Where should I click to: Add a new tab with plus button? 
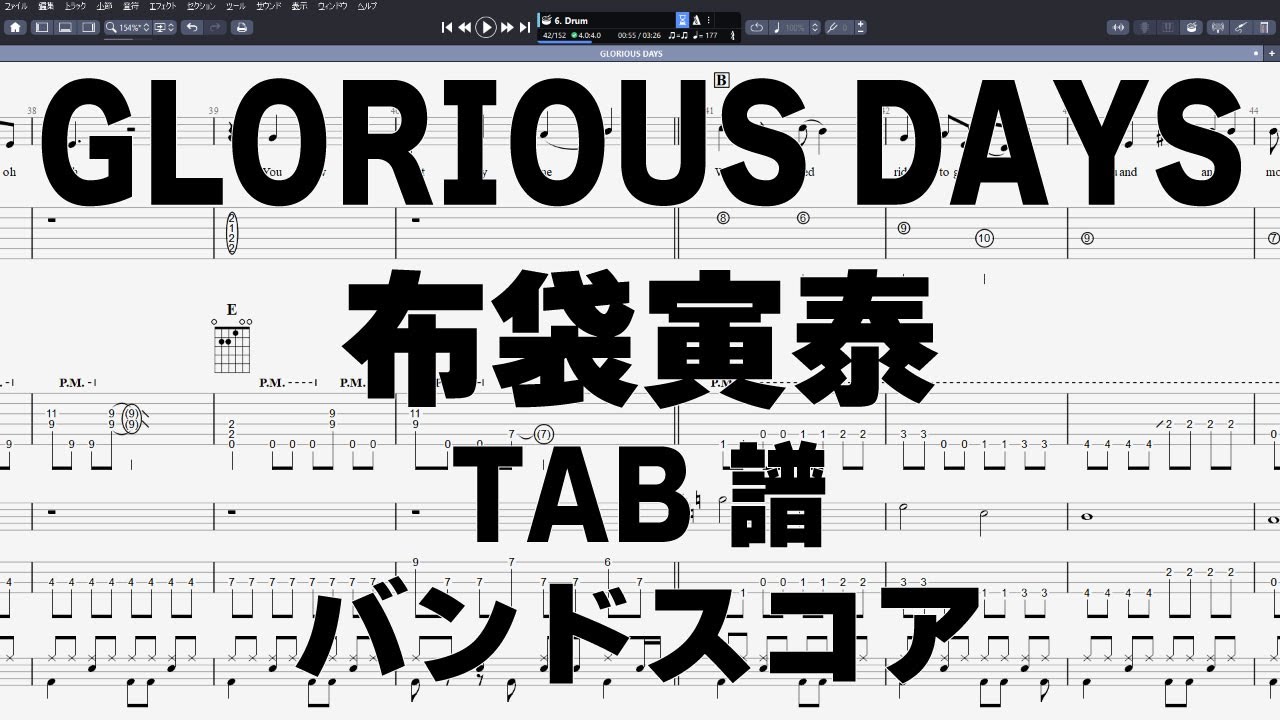click(x=1272, y=53)
